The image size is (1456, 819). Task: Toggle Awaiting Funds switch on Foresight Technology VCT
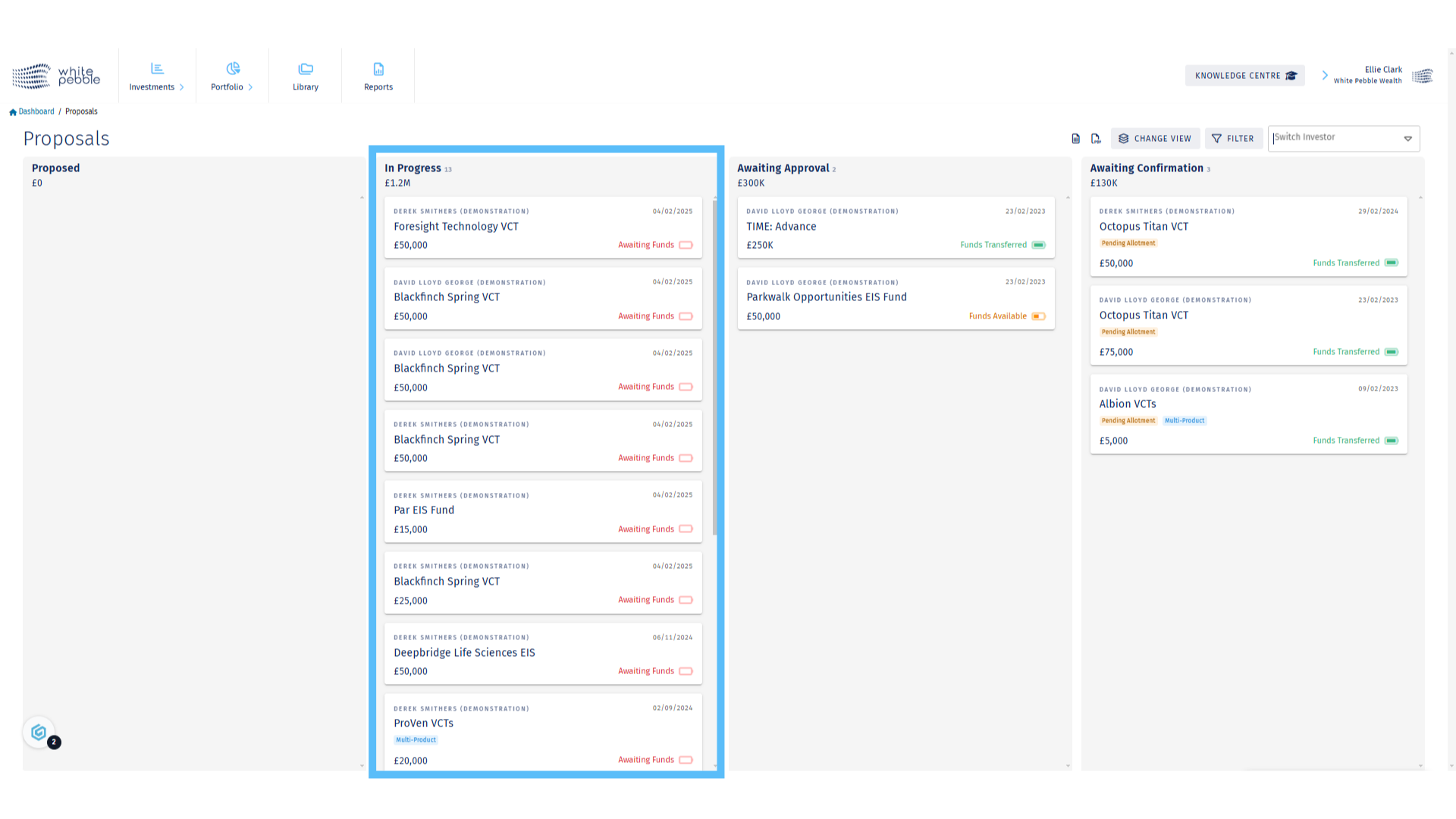686,245
